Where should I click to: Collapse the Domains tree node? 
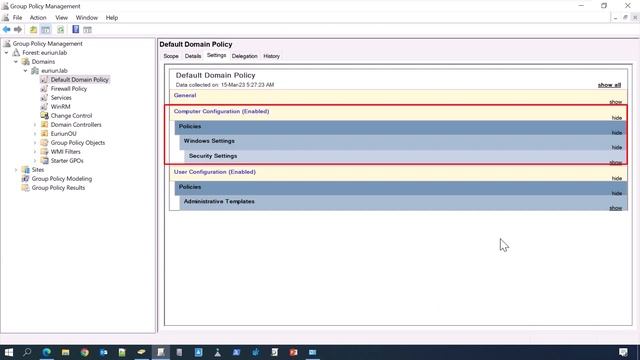click(x=16, y=62)
